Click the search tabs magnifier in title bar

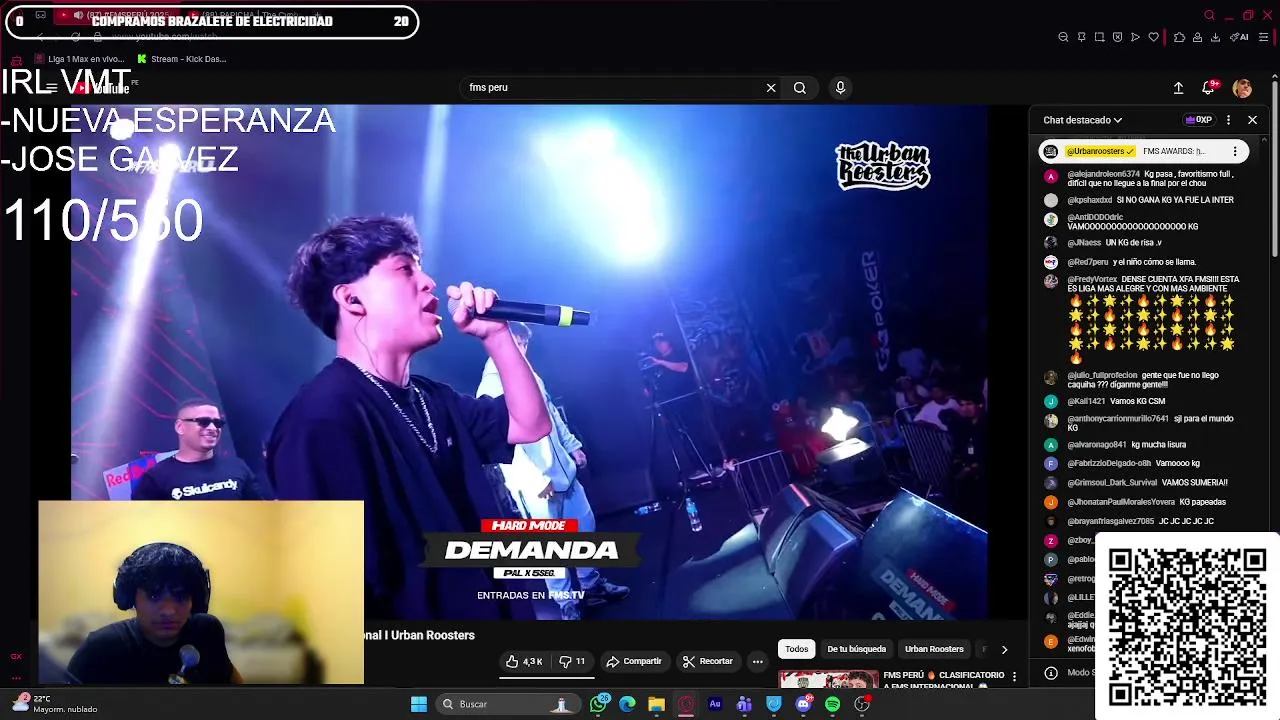point(1209,15)
